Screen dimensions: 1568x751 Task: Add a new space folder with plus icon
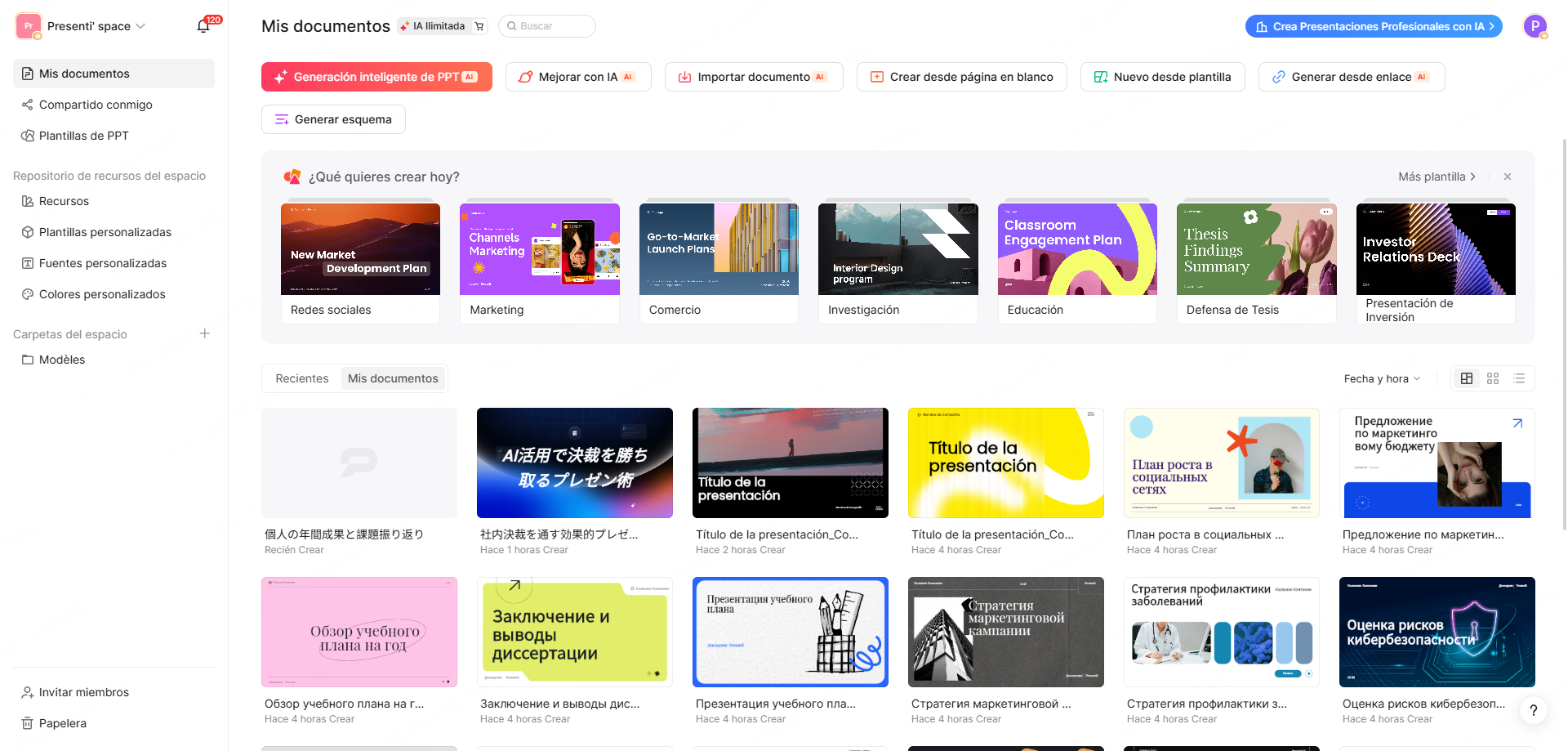[205, 333]
